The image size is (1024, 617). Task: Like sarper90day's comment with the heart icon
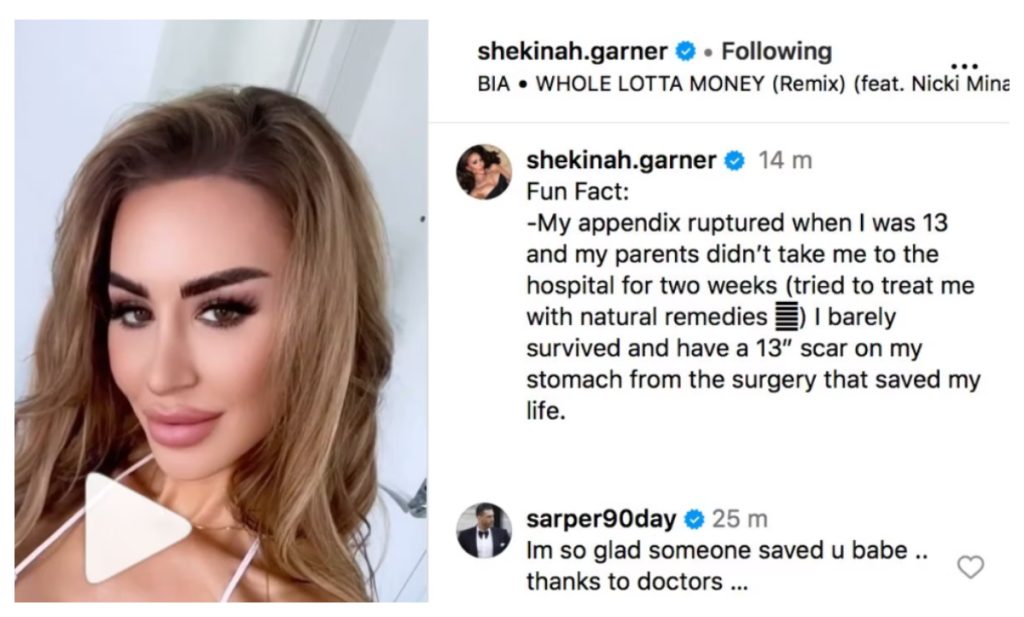tap(970, 566)
